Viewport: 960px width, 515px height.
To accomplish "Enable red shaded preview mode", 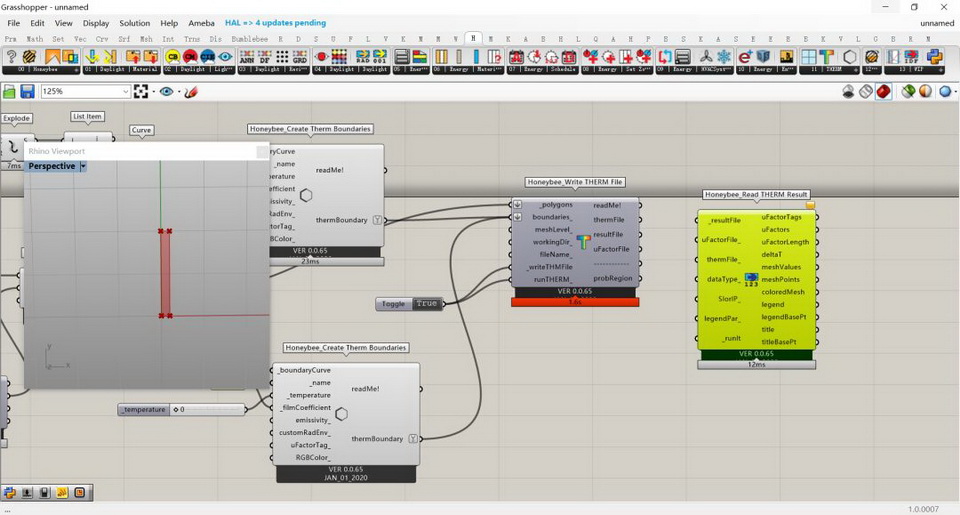I will pyautogui.click(x=883, y=91).
